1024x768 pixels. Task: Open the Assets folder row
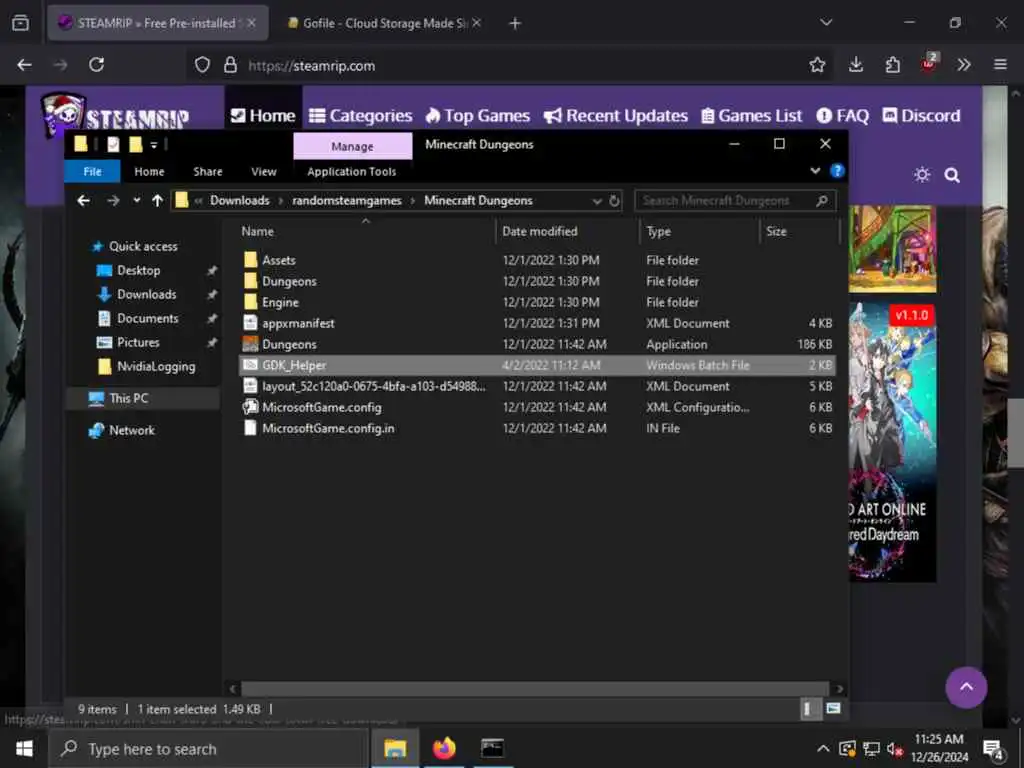tap(537, 260)
